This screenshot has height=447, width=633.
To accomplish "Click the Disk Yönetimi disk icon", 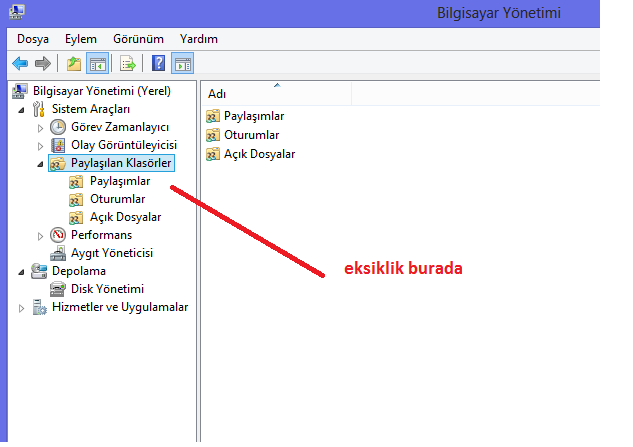I will pyautogui.click(x=58, y=290).
